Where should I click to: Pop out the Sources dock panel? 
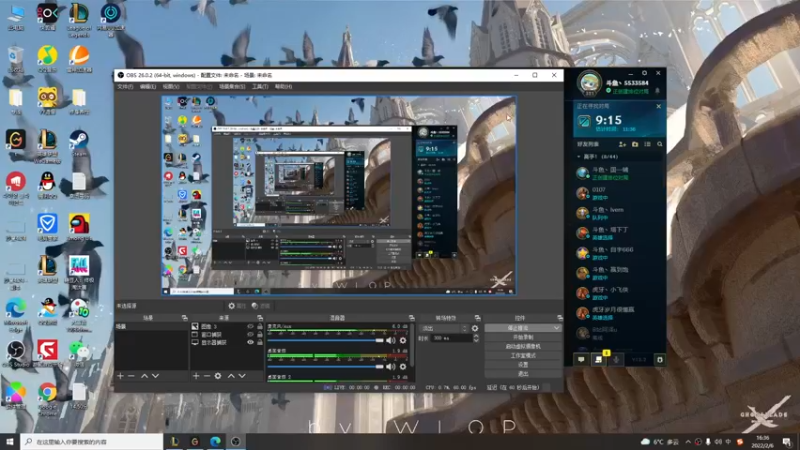(x=260, y=318)
